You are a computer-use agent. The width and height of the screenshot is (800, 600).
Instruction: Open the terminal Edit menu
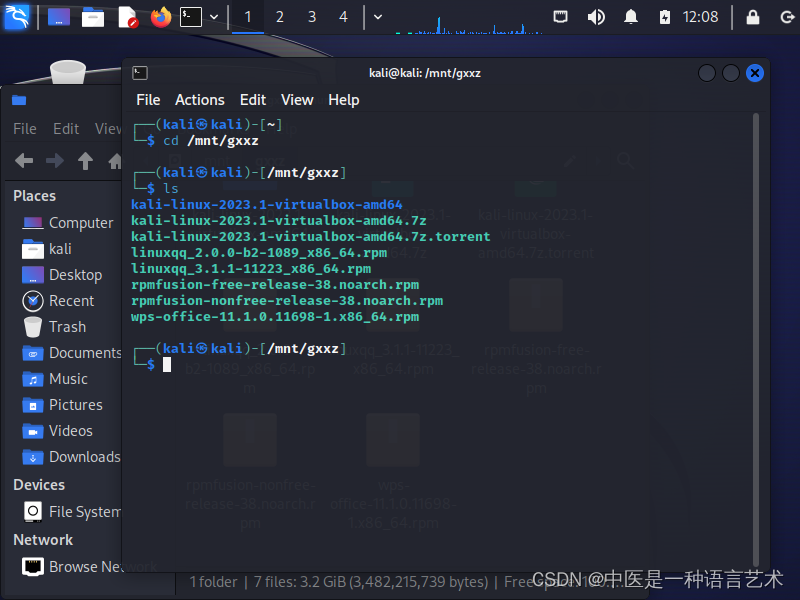point(253,100)
